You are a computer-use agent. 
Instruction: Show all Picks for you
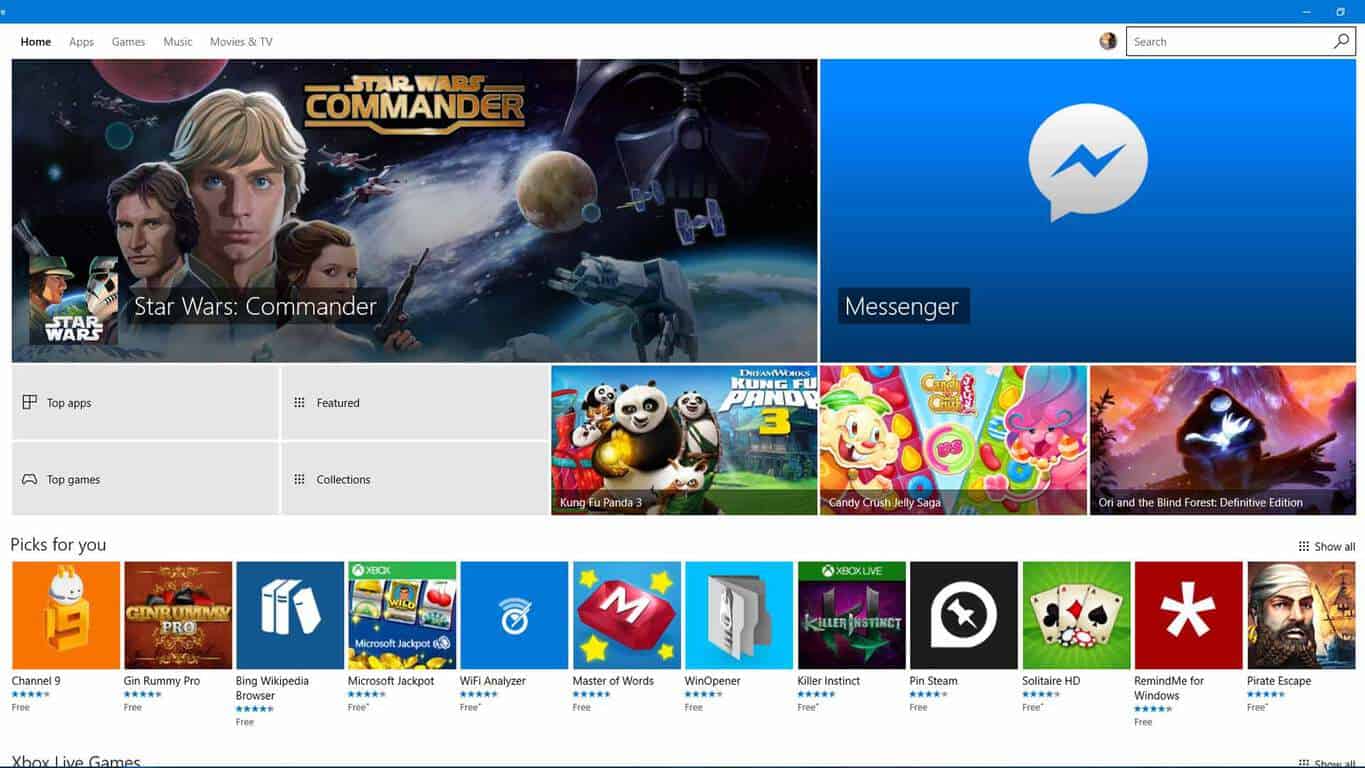pos(1327,547)
